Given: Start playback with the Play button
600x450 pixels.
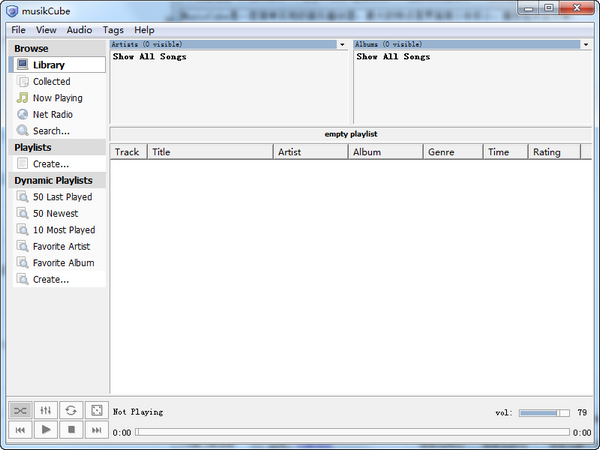Looking at the screenshot, I should (46, 430).
